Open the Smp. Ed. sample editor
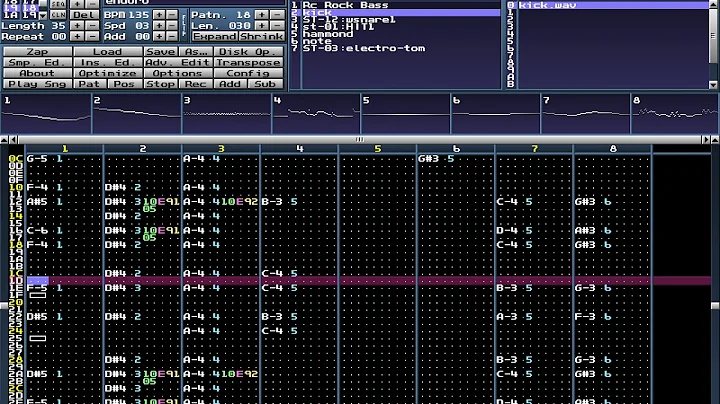Screen dimensions: 720x404 click(x=38, y=62)
